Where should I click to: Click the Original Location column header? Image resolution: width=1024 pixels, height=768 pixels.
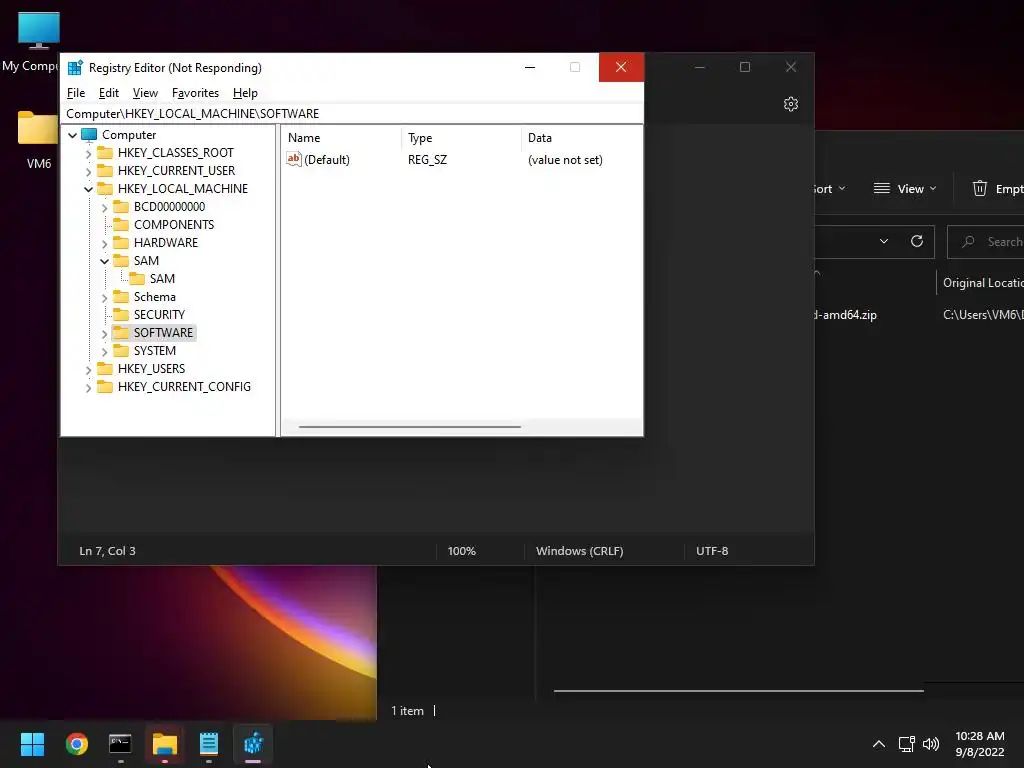tap(982, 283)
